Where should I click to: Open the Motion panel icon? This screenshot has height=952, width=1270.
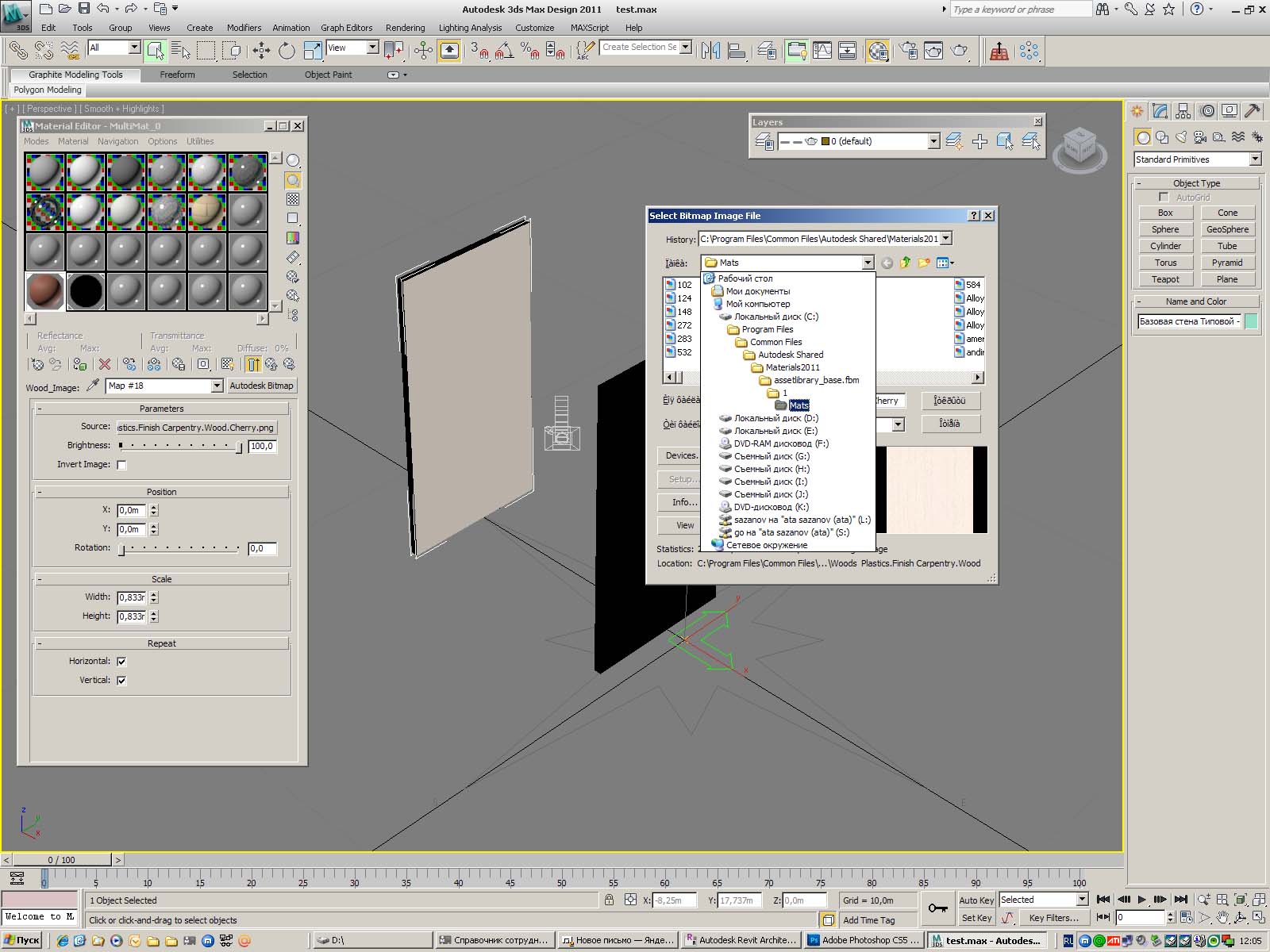click(x=1206, y=111)
